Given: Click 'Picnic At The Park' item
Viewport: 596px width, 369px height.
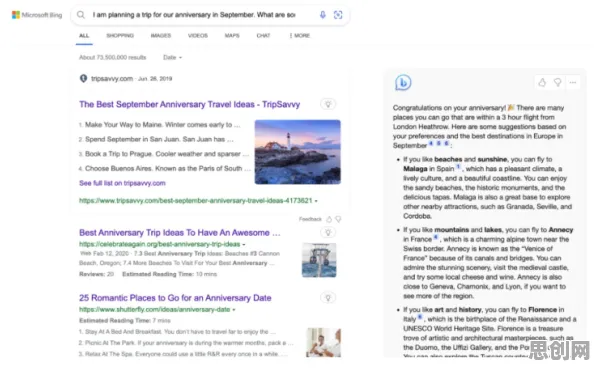Looking at the screenshot, I should click(x=186, y=343).
